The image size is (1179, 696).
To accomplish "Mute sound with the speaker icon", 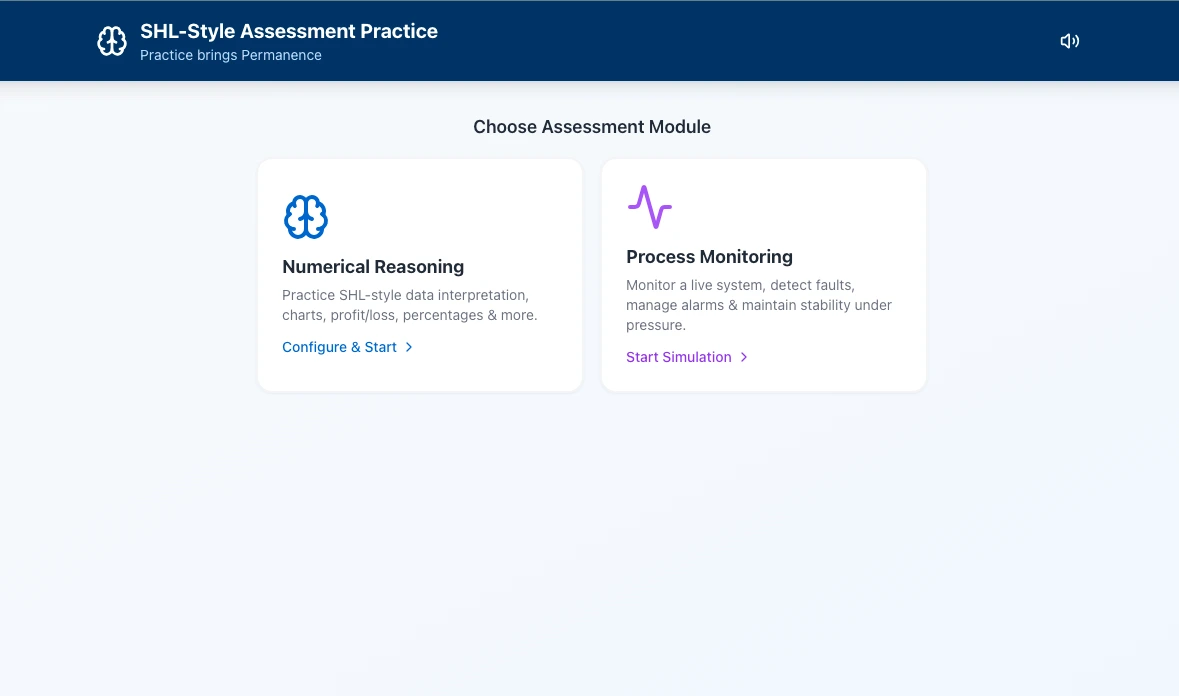I will 1069,41.
